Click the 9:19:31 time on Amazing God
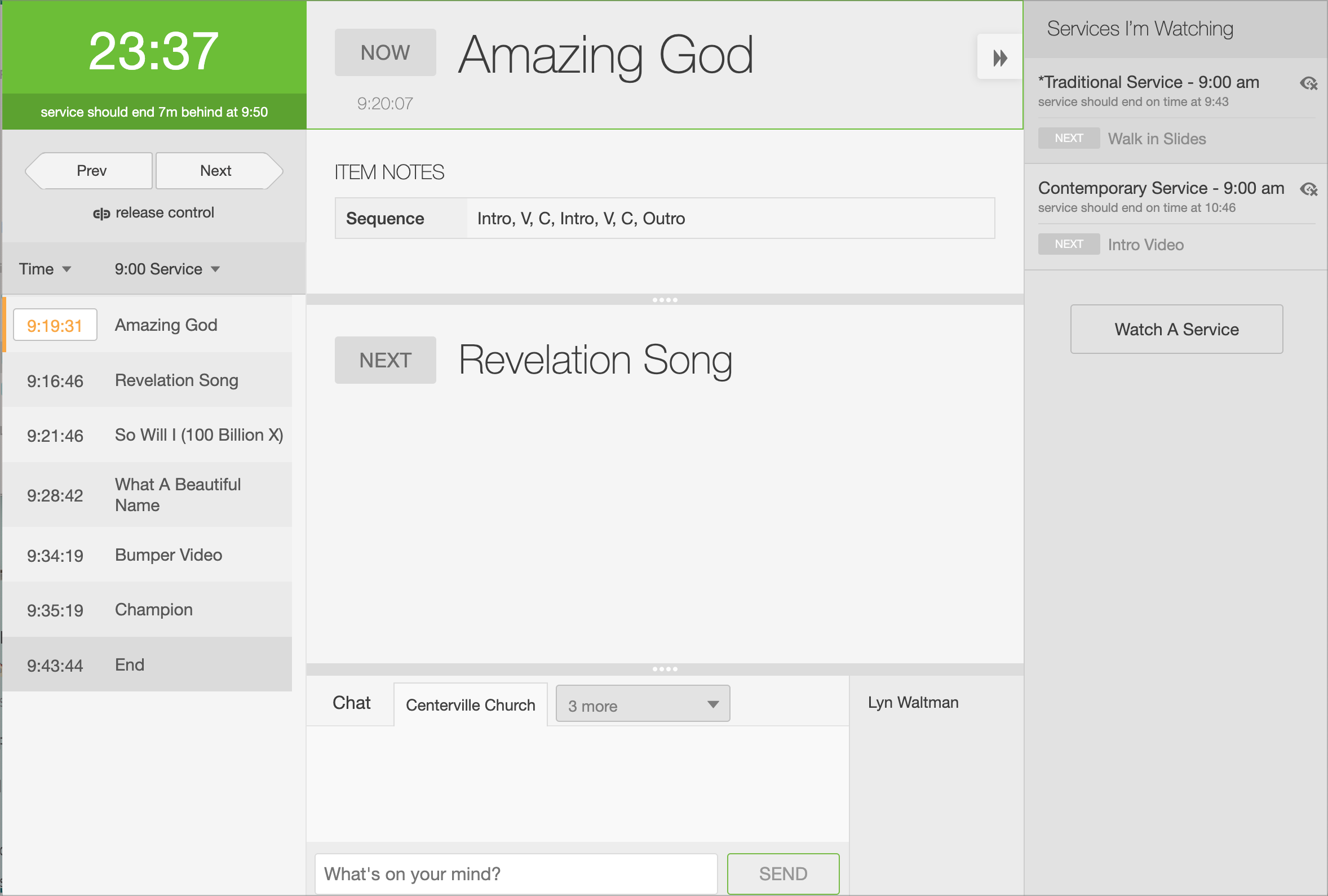Image resolution: width=1328 pixels, height=896 pixels. (55, 326)
